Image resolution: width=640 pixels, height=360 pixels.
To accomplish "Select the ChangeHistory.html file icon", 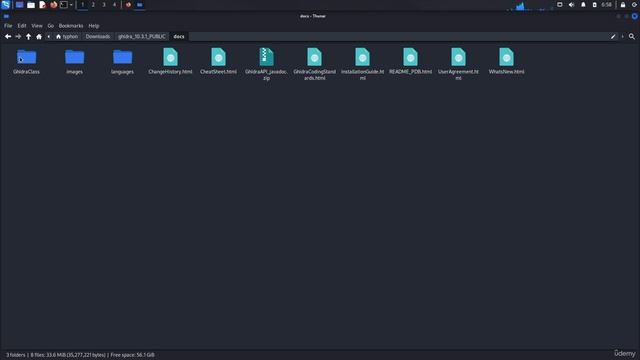I will click(170, 57).
